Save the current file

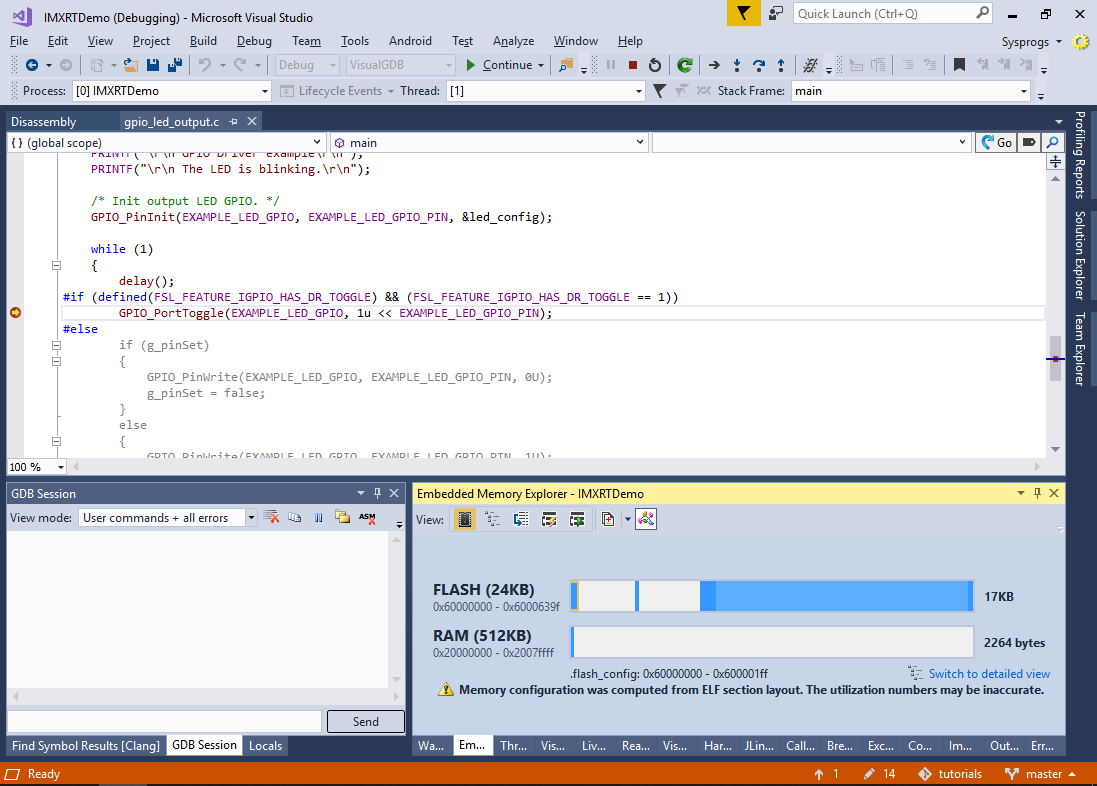[x=153, y=65]
